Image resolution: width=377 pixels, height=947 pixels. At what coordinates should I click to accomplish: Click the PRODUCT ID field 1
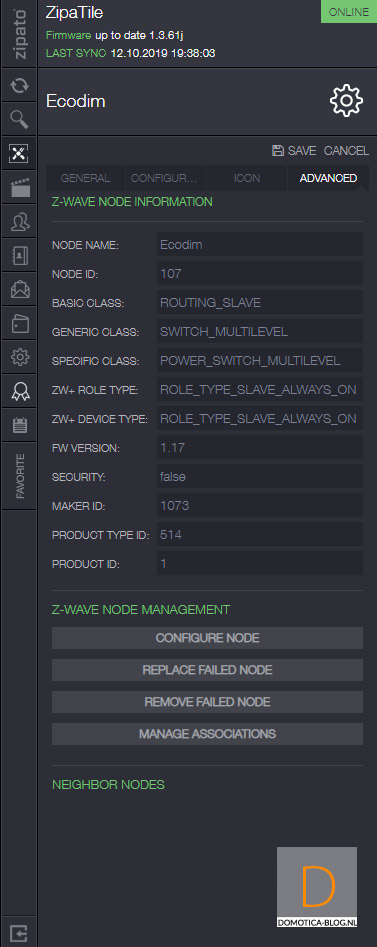click(260, 563)
